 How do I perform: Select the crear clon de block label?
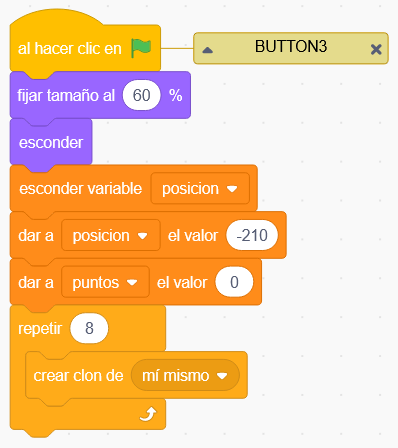point(78,376)
